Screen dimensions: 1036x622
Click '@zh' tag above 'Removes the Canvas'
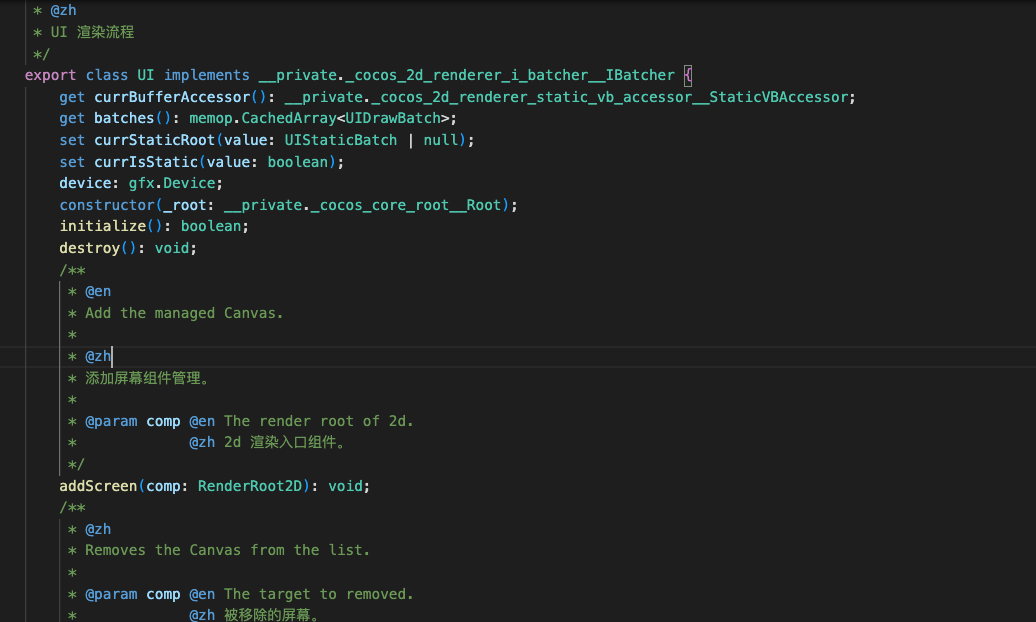click(x=98, y=529)
